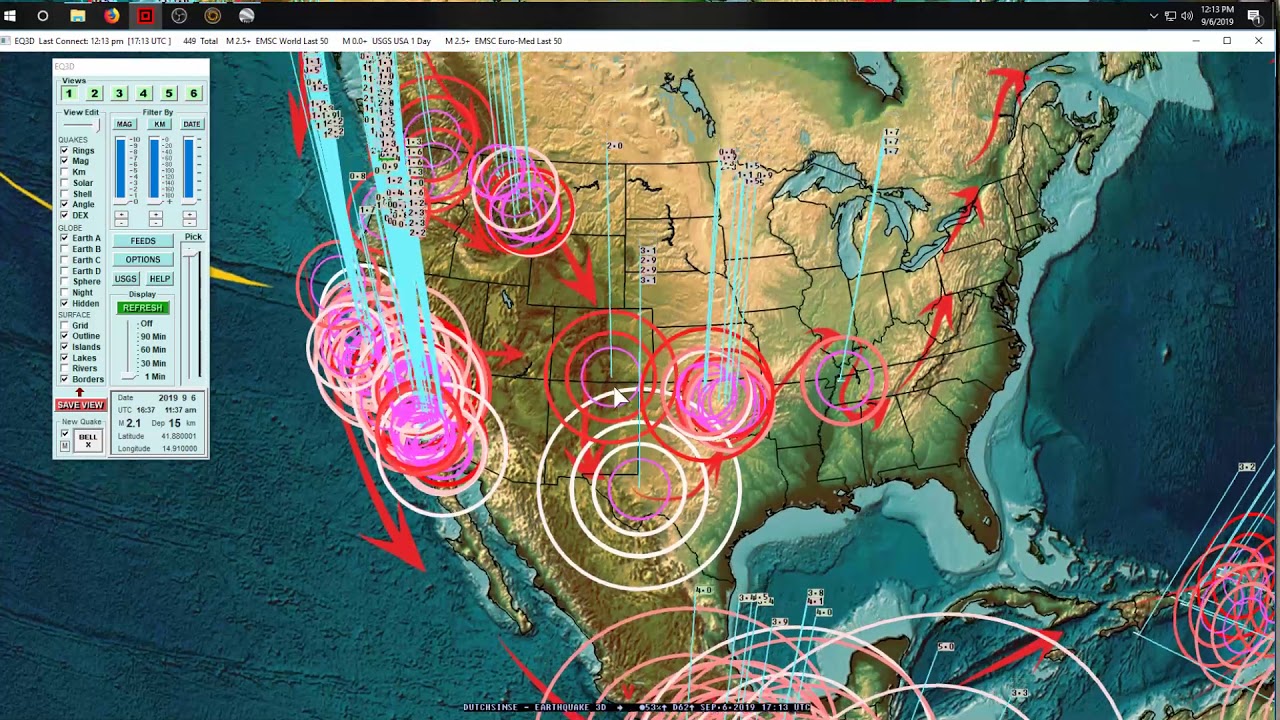The height and width of the screenshot is (720, 1280).
Task: Launch Firefox from the taskbar
Action: coord(111,16)
